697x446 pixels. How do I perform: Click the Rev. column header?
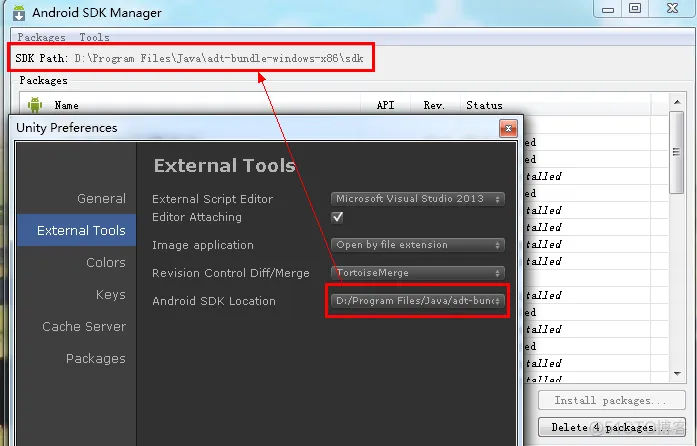coord(434,105)
